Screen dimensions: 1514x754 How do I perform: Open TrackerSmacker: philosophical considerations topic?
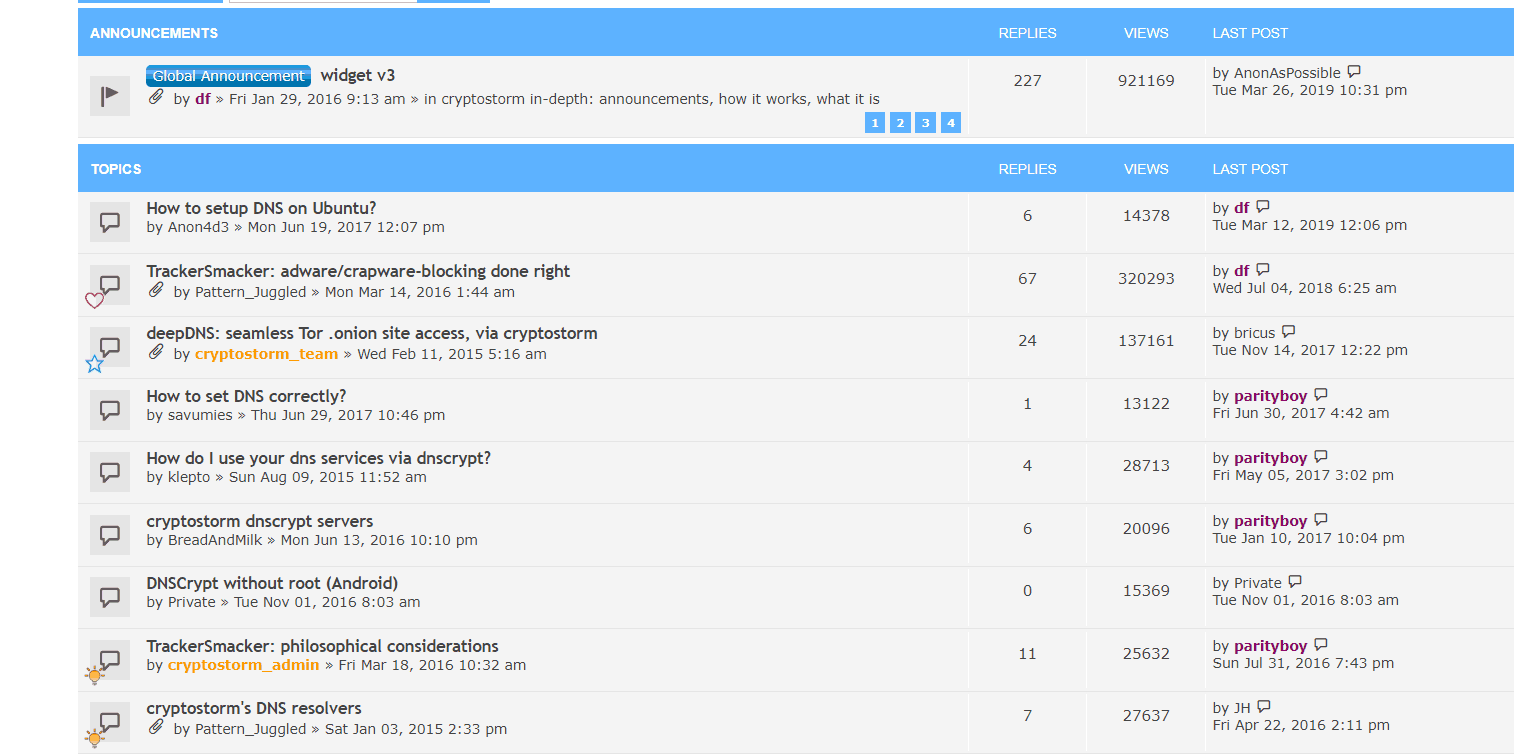(322, 646)
